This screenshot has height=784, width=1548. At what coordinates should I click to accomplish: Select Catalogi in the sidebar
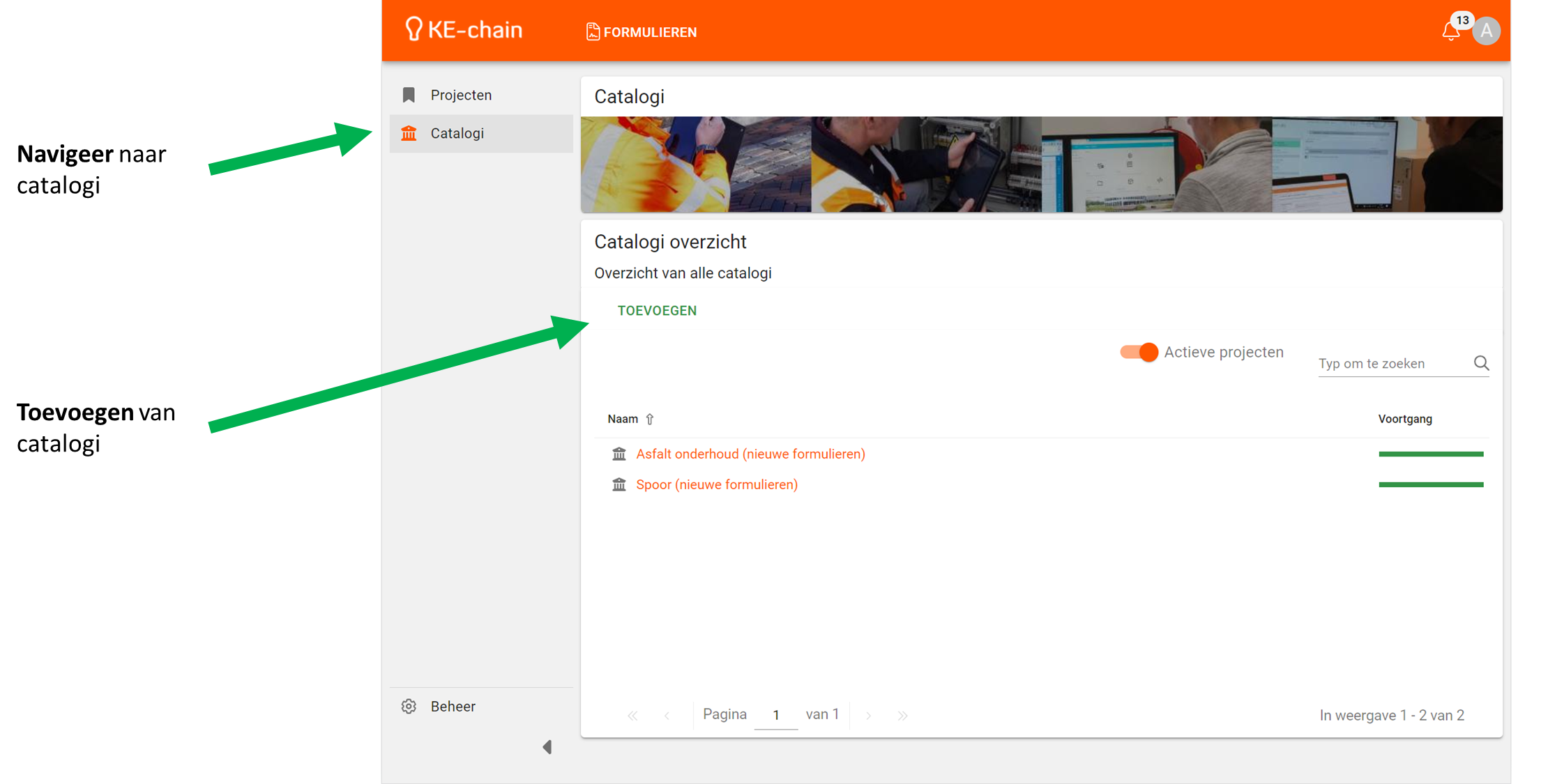pos(457,133)
